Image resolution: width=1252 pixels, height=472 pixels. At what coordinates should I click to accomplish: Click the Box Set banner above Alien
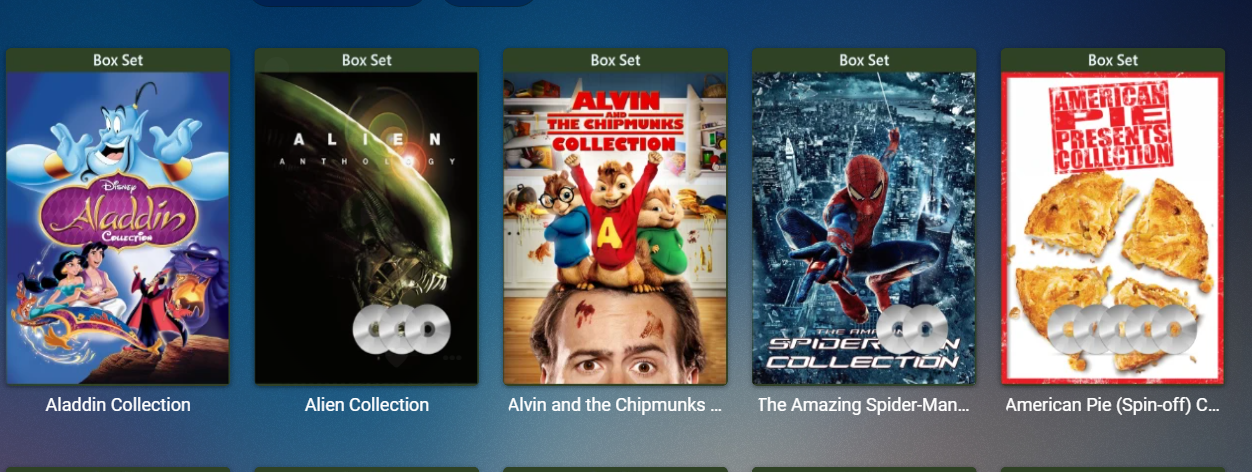pos(367,60)
